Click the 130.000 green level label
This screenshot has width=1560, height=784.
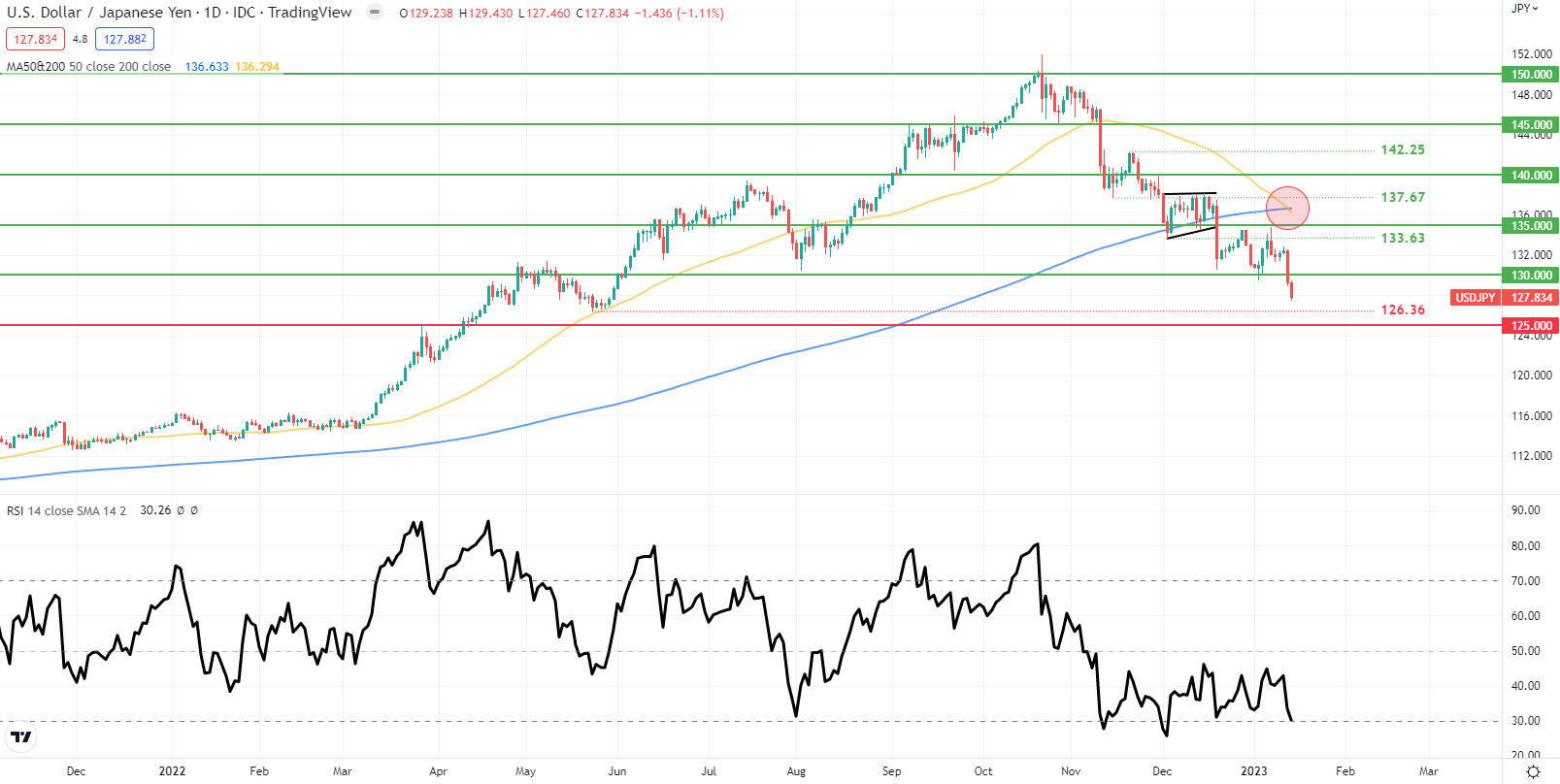click(x=1531, y=276)
